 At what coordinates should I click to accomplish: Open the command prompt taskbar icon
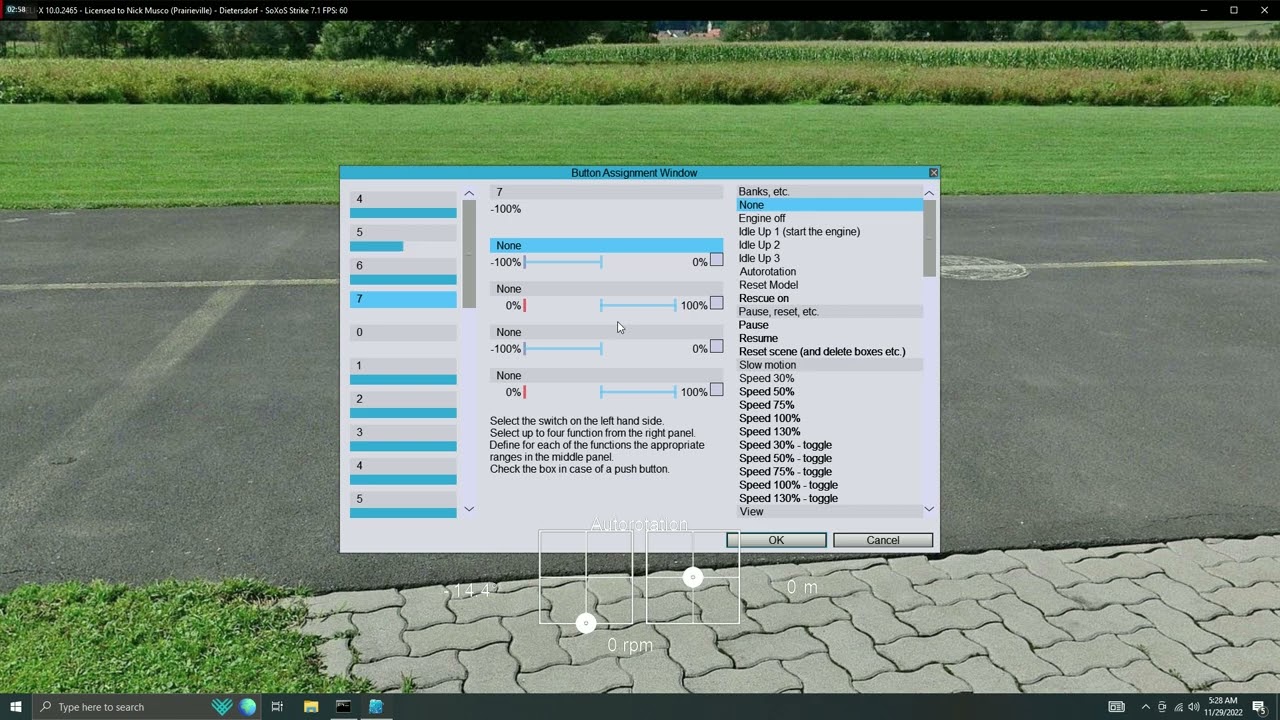[x=343, y=707]
